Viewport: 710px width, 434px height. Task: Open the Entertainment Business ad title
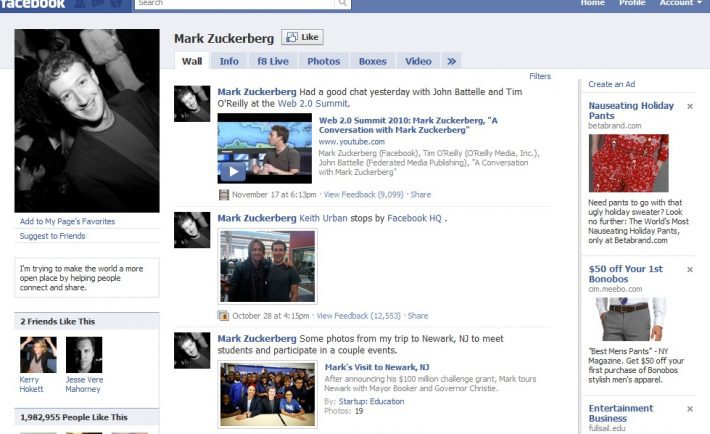click(x=620, y=413)
